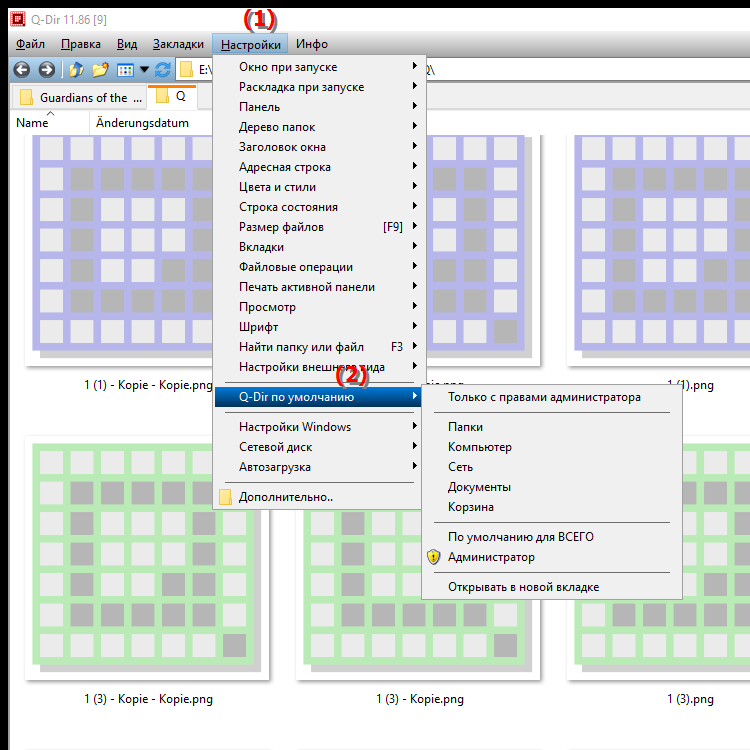Click the folder icon in the address bar
This screenshot has width=750, height=750.
[x=186, y=70]
